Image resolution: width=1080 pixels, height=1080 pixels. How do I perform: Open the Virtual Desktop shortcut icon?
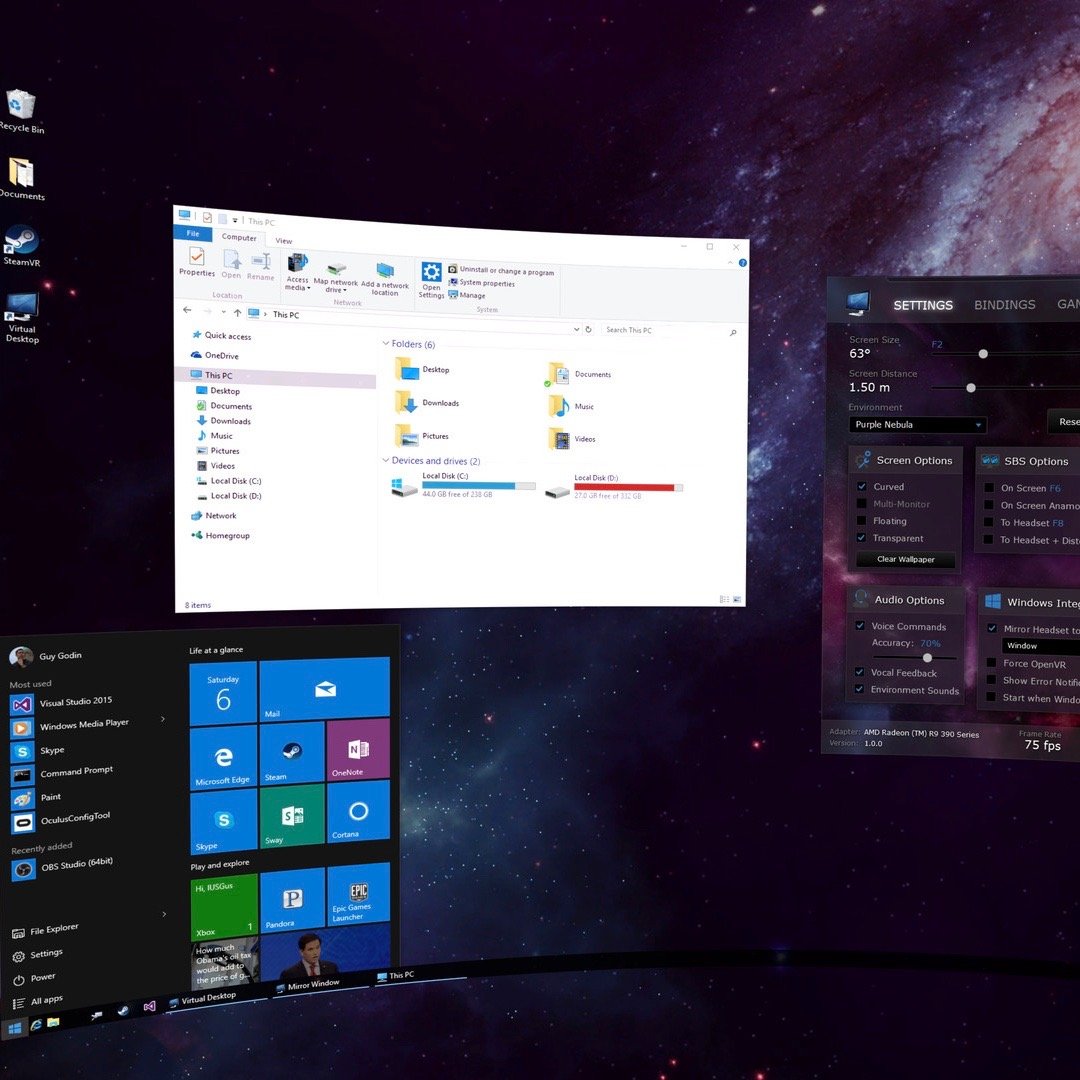(x=22, y=318)
